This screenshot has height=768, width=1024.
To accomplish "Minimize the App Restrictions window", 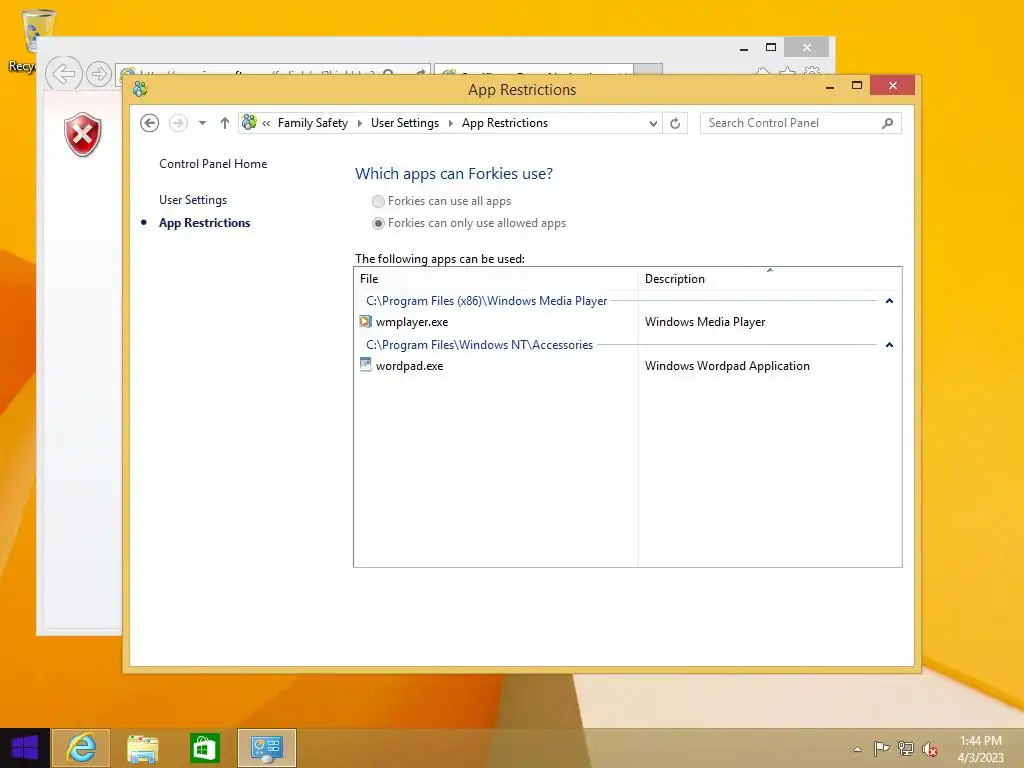I will pyautogui.click(x=830, y=86).
